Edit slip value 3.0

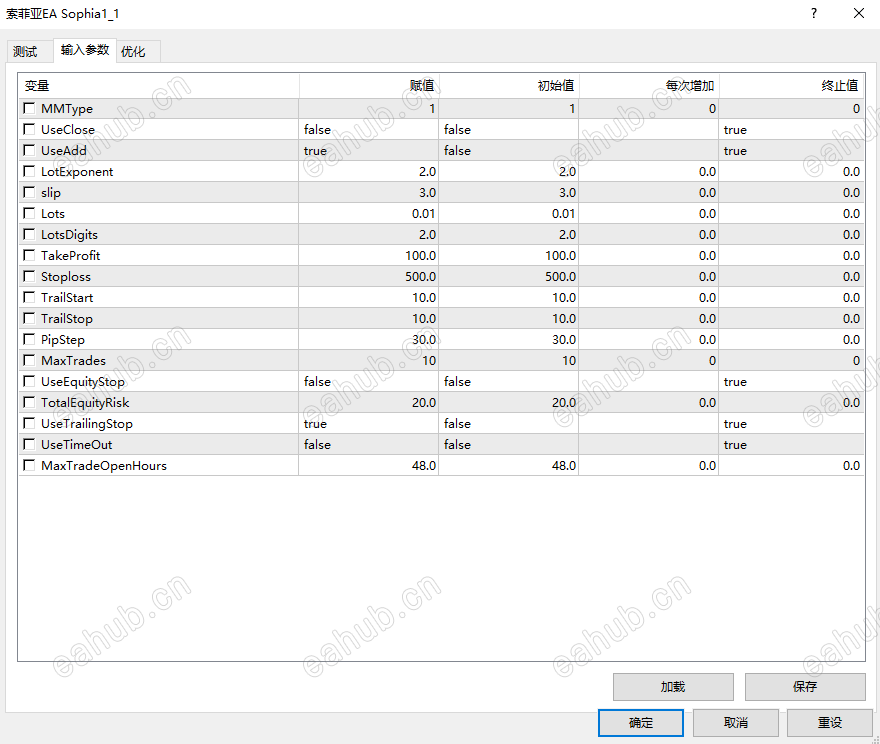point(368,192)
